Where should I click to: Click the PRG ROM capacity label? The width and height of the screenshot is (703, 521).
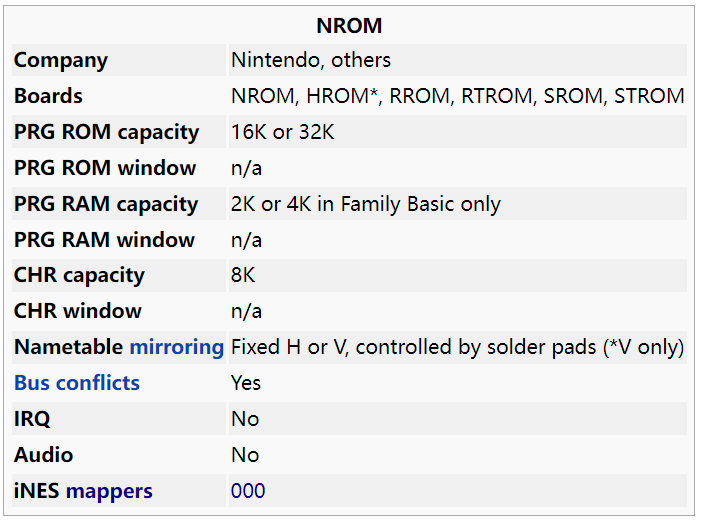point(106,132)
